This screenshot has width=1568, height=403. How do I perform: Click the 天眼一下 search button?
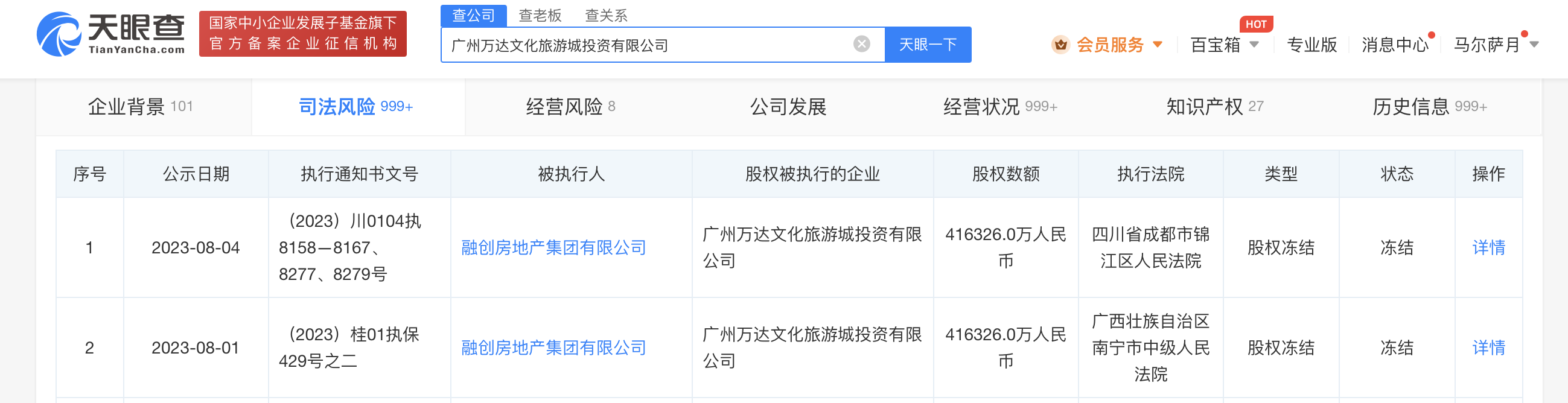tap(928, 45)
